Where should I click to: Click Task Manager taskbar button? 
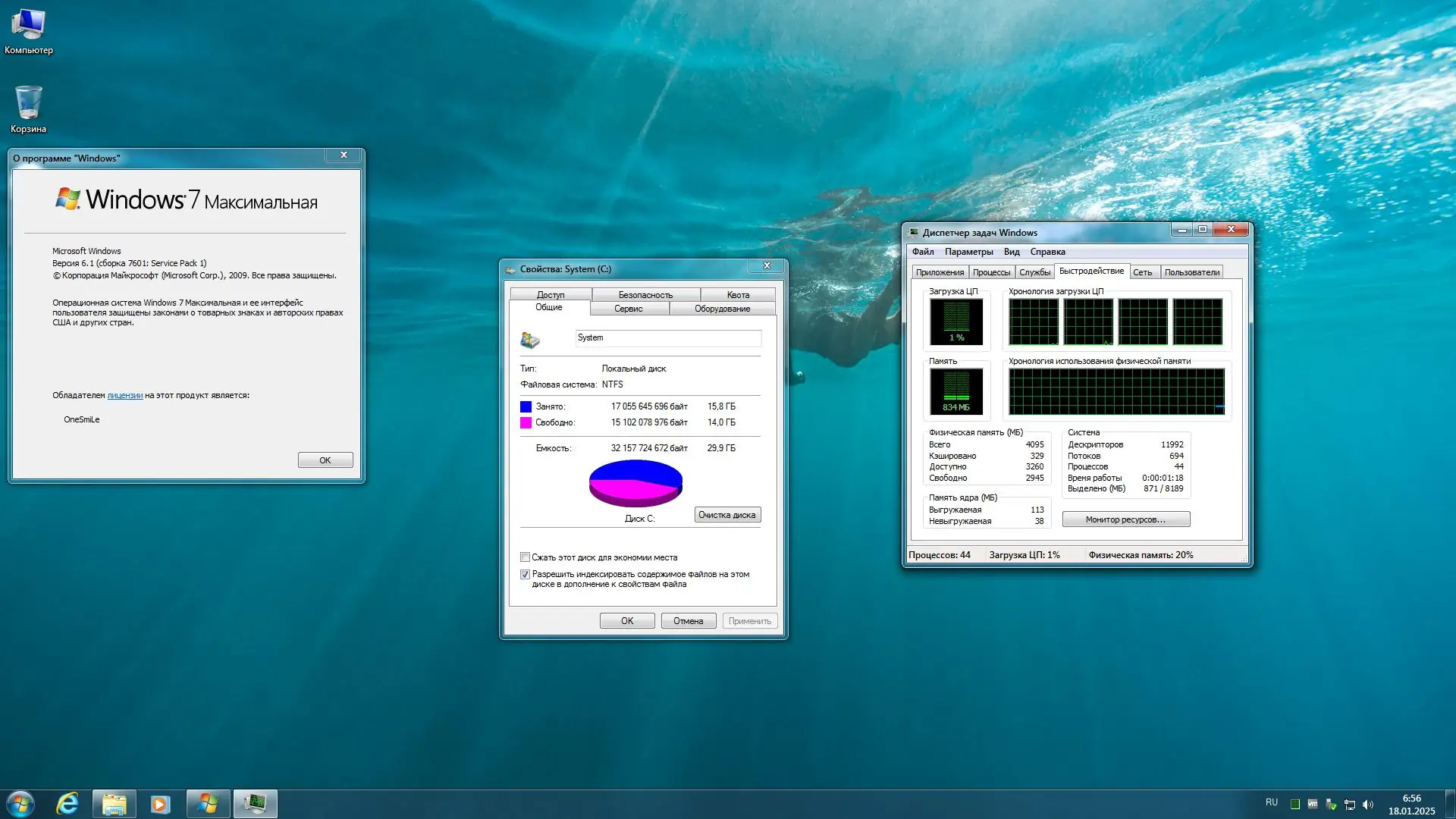tap(255, 803)
